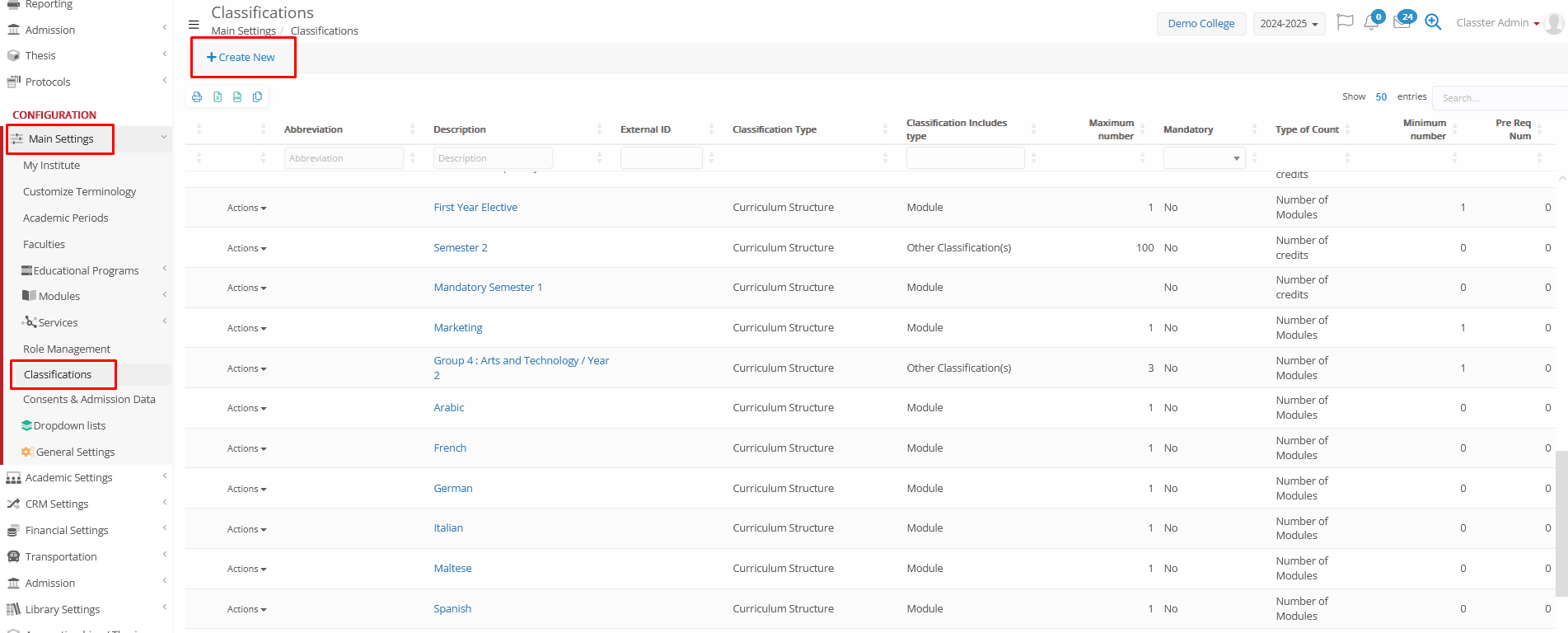Copy the table data to the clipboard
Image resolution: width=1568 pixels, height=633 pixels.
tap(257, 97)
